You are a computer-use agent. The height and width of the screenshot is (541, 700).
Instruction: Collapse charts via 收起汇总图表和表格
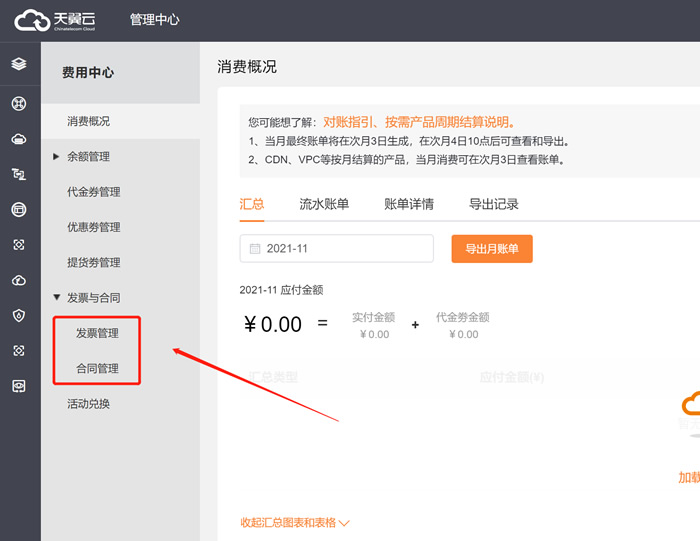[x=295, y=522]
